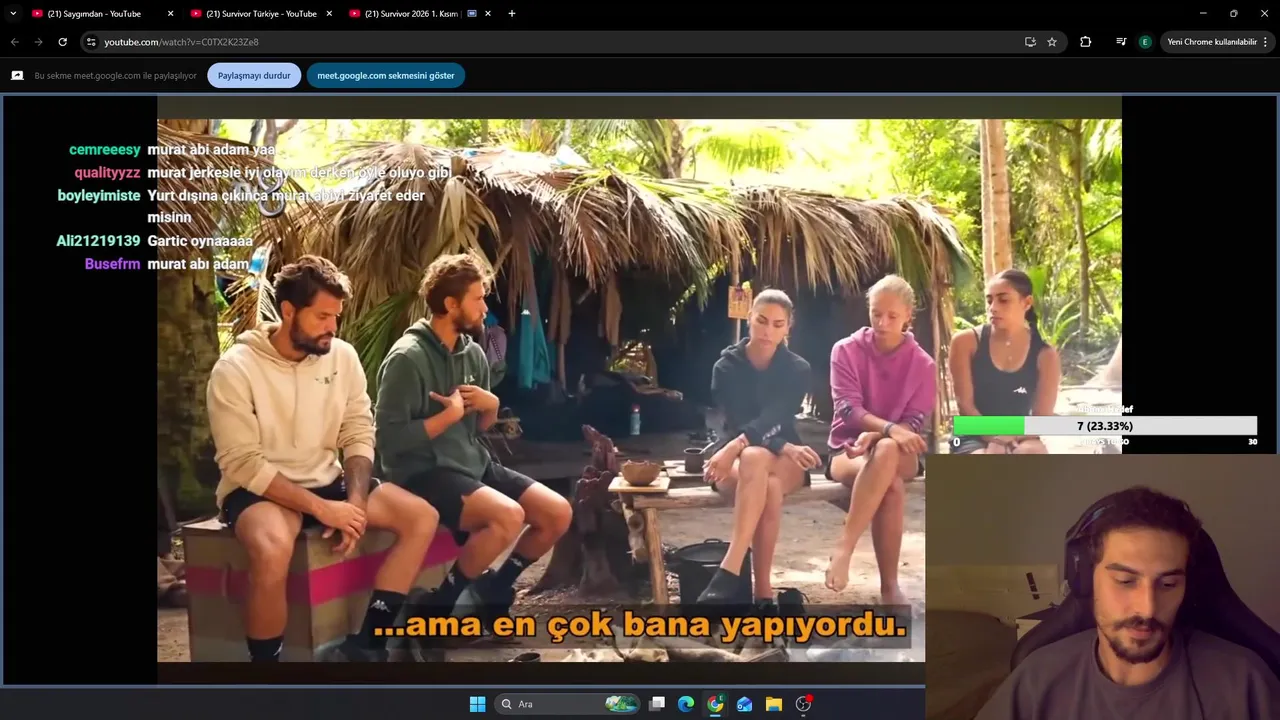Open a new browser tab
Screen dimensions: 1280x720
[512, 14]
